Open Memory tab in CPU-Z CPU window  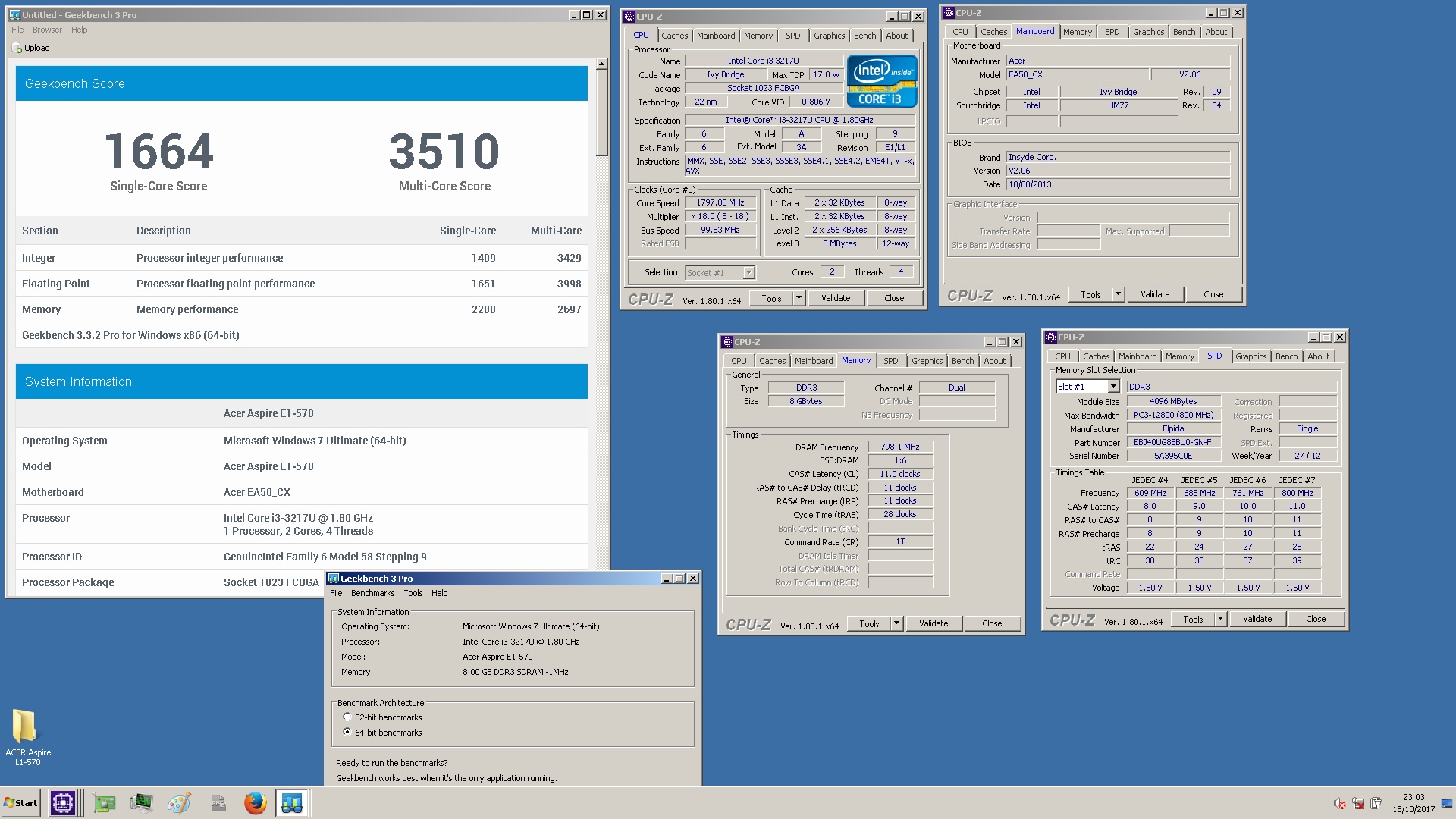(758, 36)
